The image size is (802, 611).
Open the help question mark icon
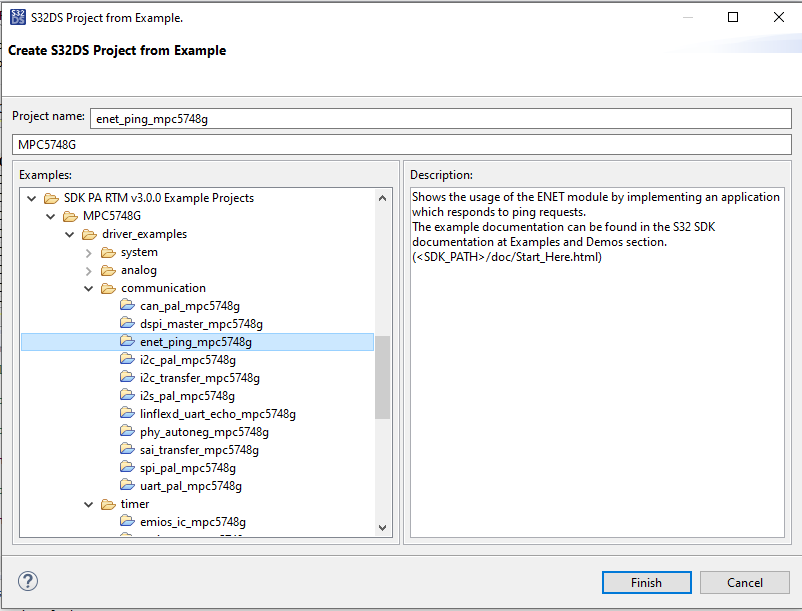coord(28,581)
